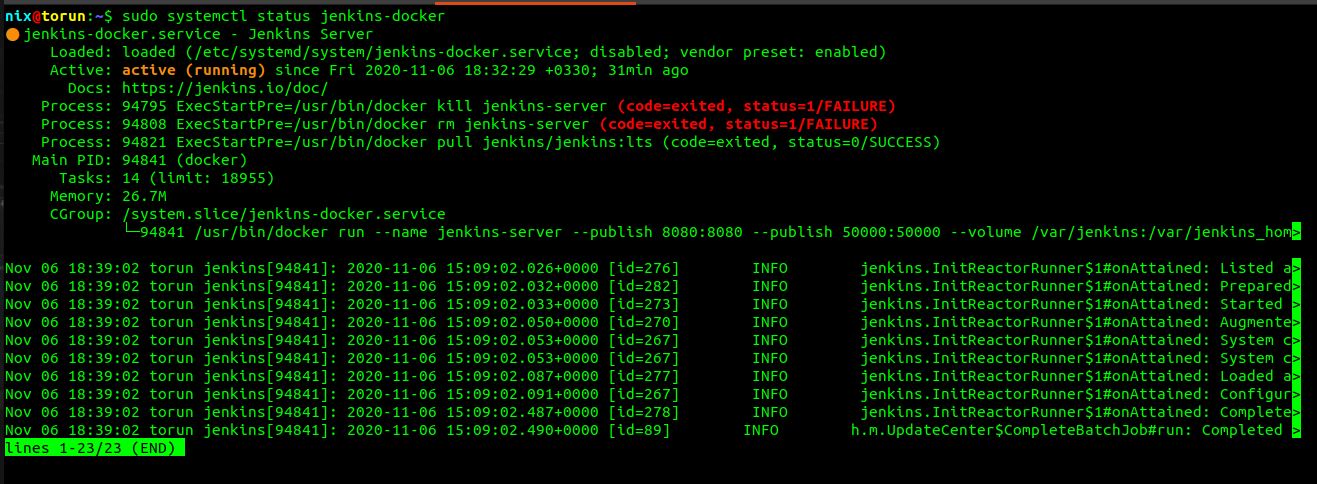Click the FAILURE status on docker rm line
Screen dimensions: 1317x484
739,125
